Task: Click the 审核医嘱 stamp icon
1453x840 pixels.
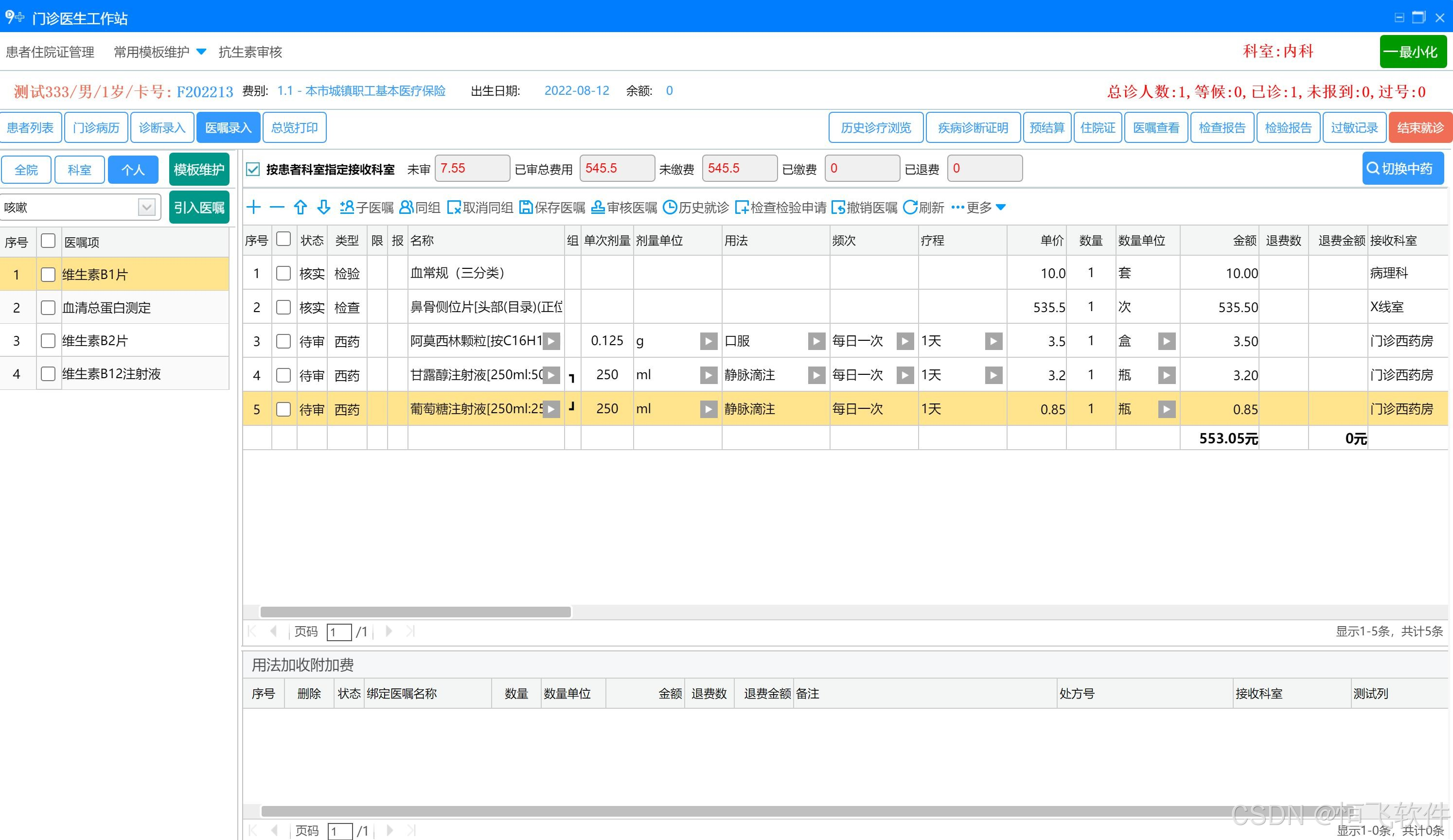Action: (x=598, y=207)
